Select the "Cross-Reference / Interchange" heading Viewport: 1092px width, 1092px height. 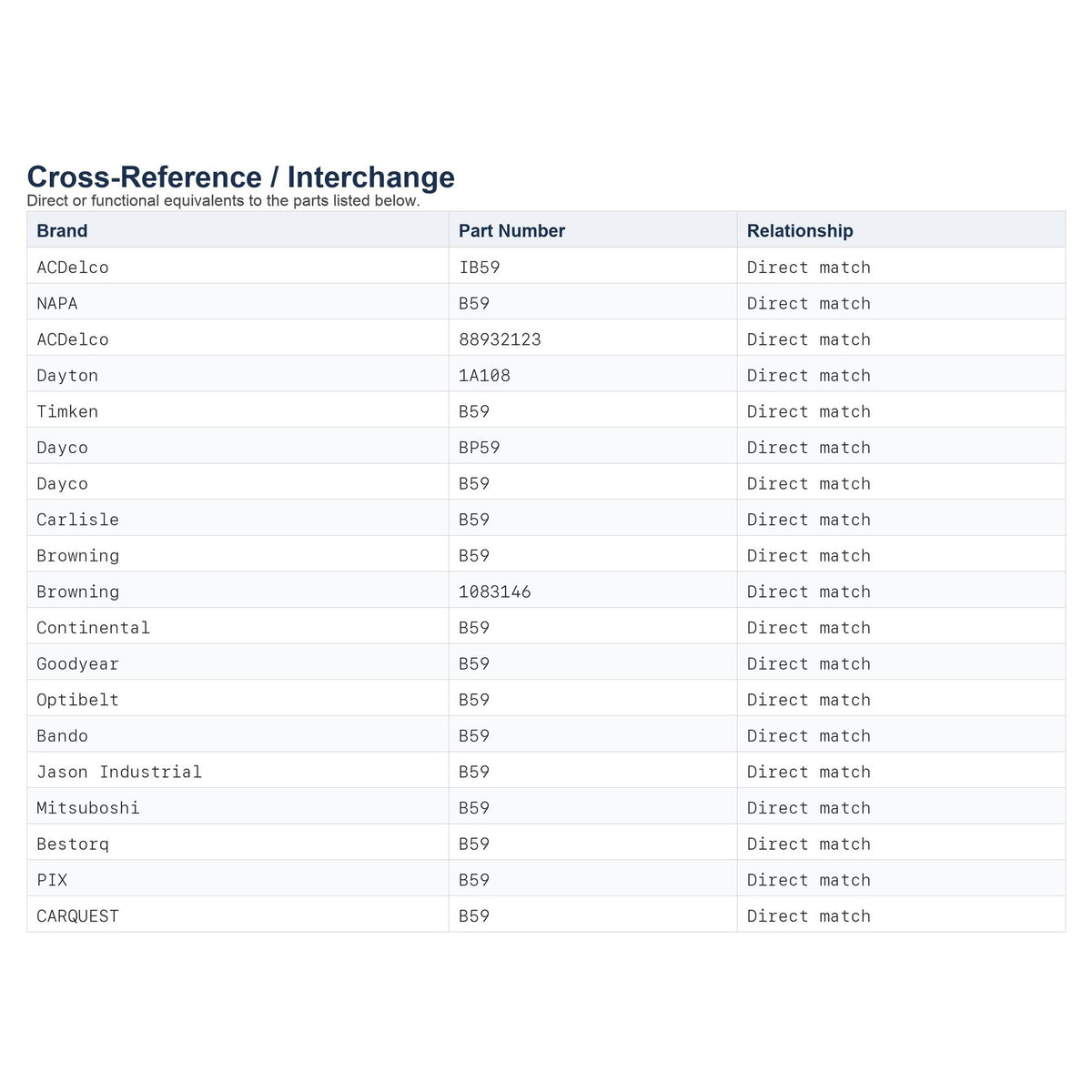tap(241, 177)
